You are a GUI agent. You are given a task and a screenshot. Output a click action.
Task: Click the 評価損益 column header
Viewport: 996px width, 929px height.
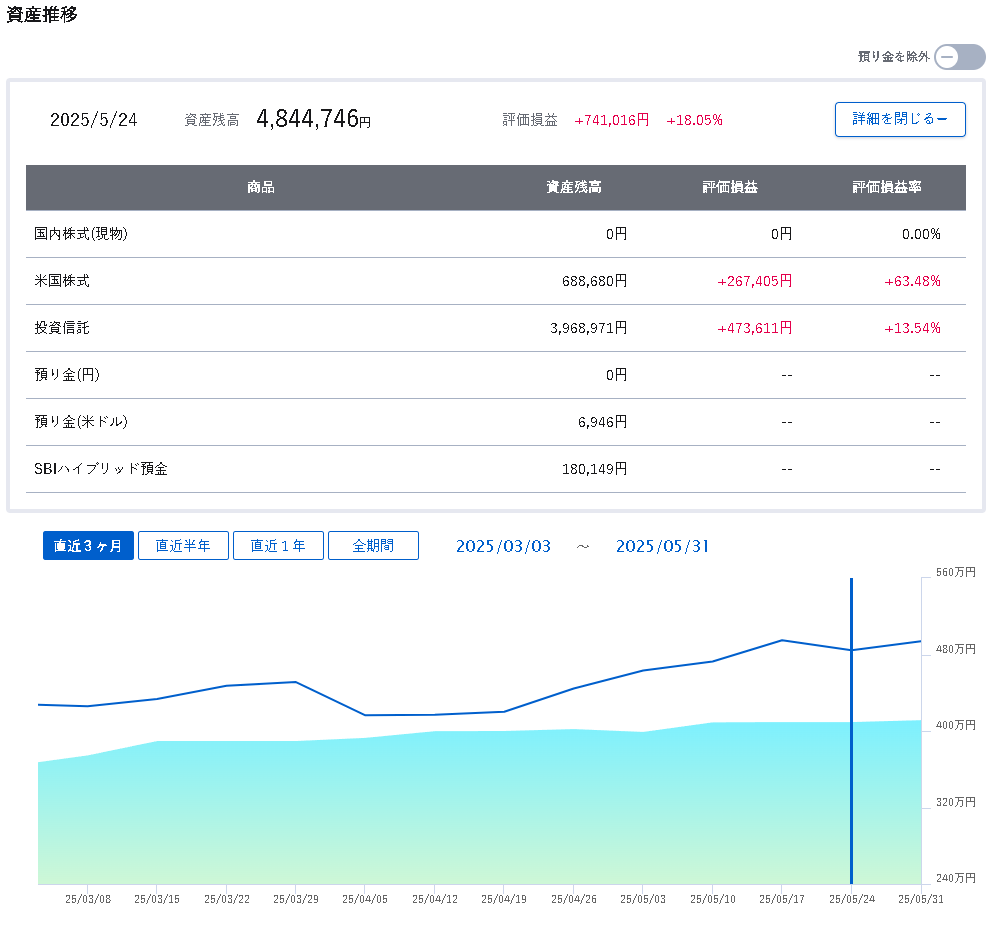coord(730,187)
